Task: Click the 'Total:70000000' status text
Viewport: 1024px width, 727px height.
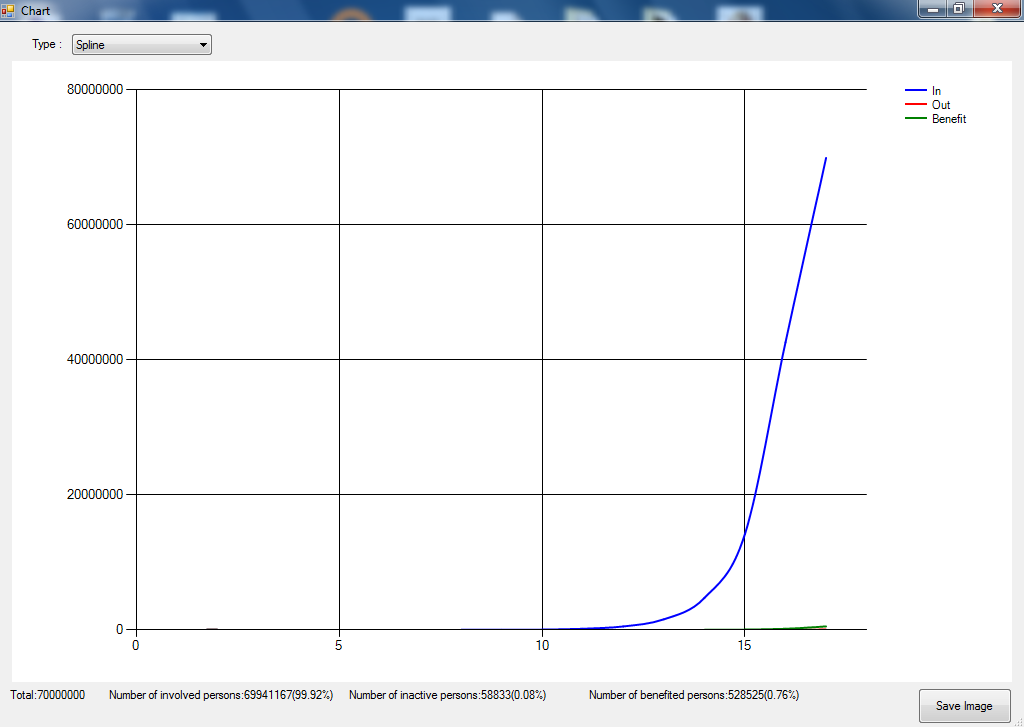Action: [x=48, y=695]
